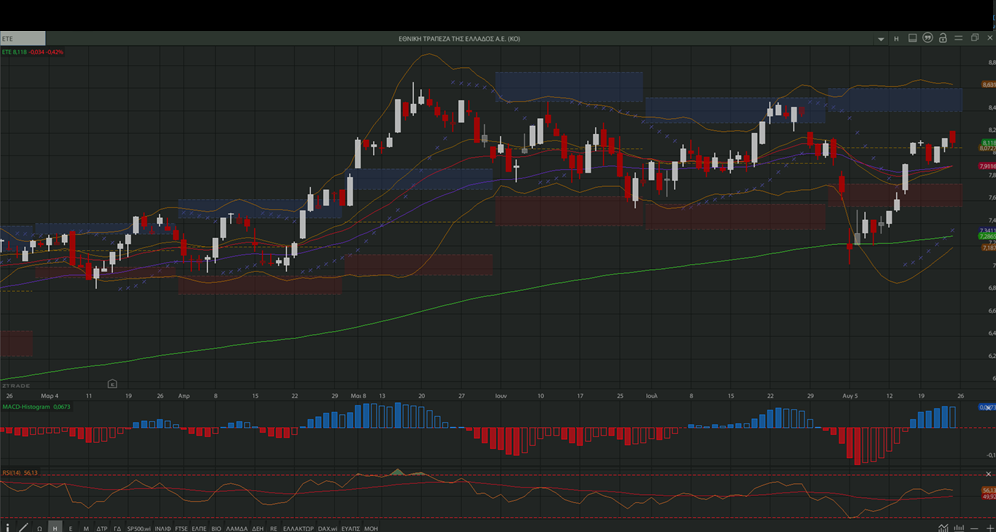Click the information 'i' icon in bottom toolbar

tap(8, 528)
